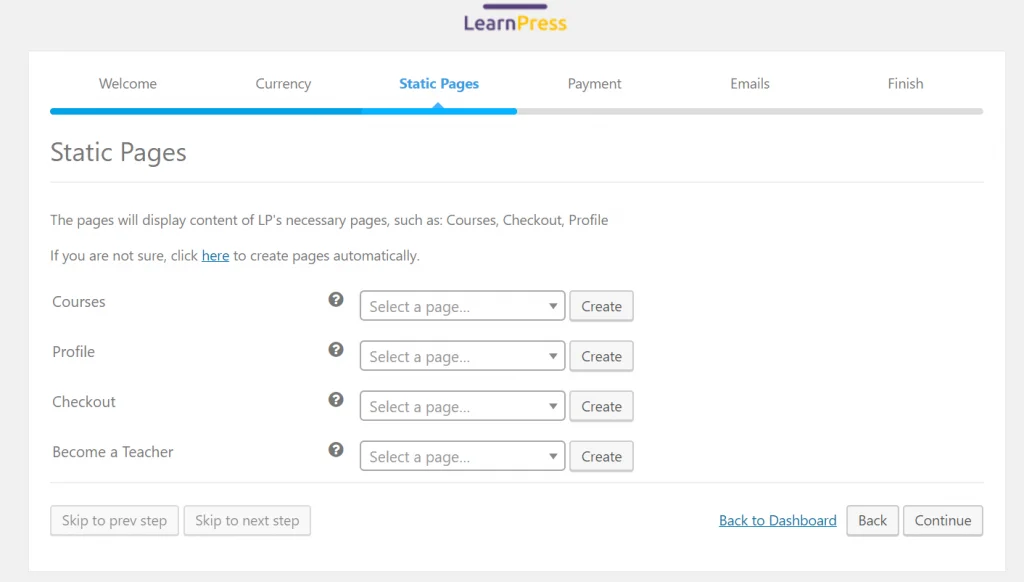Click the 'here' link to auto-create pages
The width and height of the screenshot is (1024, 582).
click(215, 256)
